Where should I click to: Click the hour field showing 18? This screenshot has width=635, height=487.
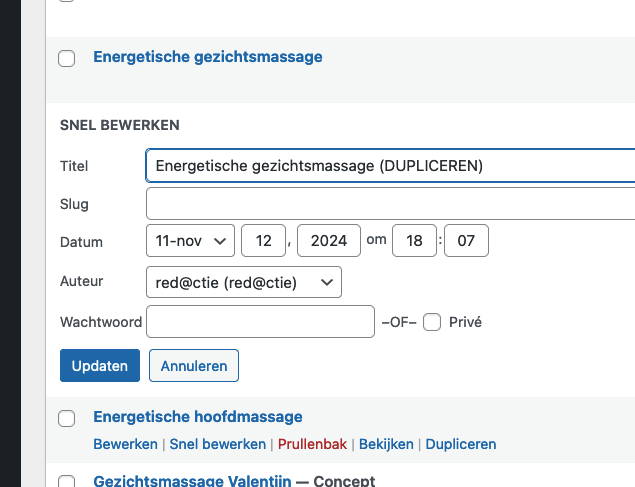click(x=414, y=240)
